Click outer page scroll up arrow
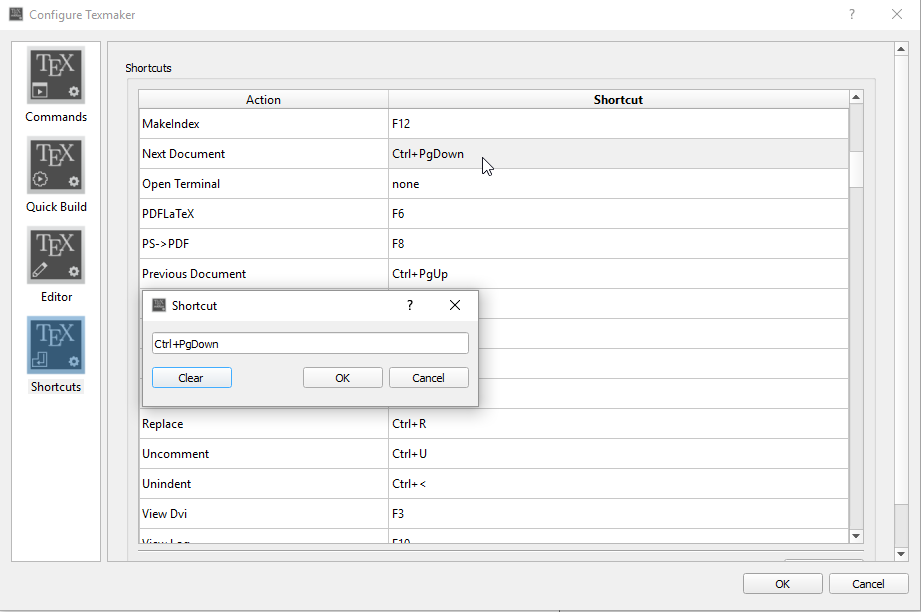The image size is (921, 612). (901, 49)
